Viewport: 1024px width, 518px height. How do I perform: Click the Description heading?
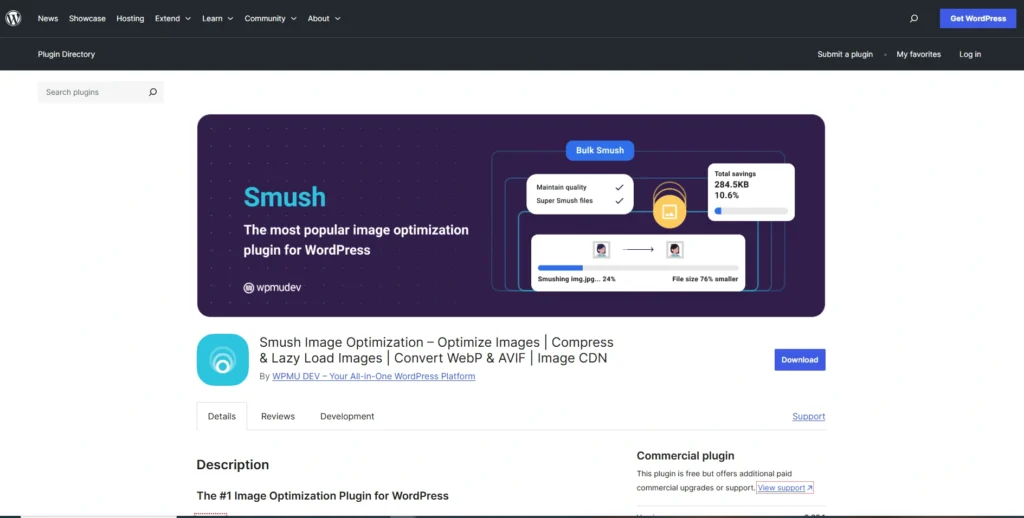pos(232,465)
